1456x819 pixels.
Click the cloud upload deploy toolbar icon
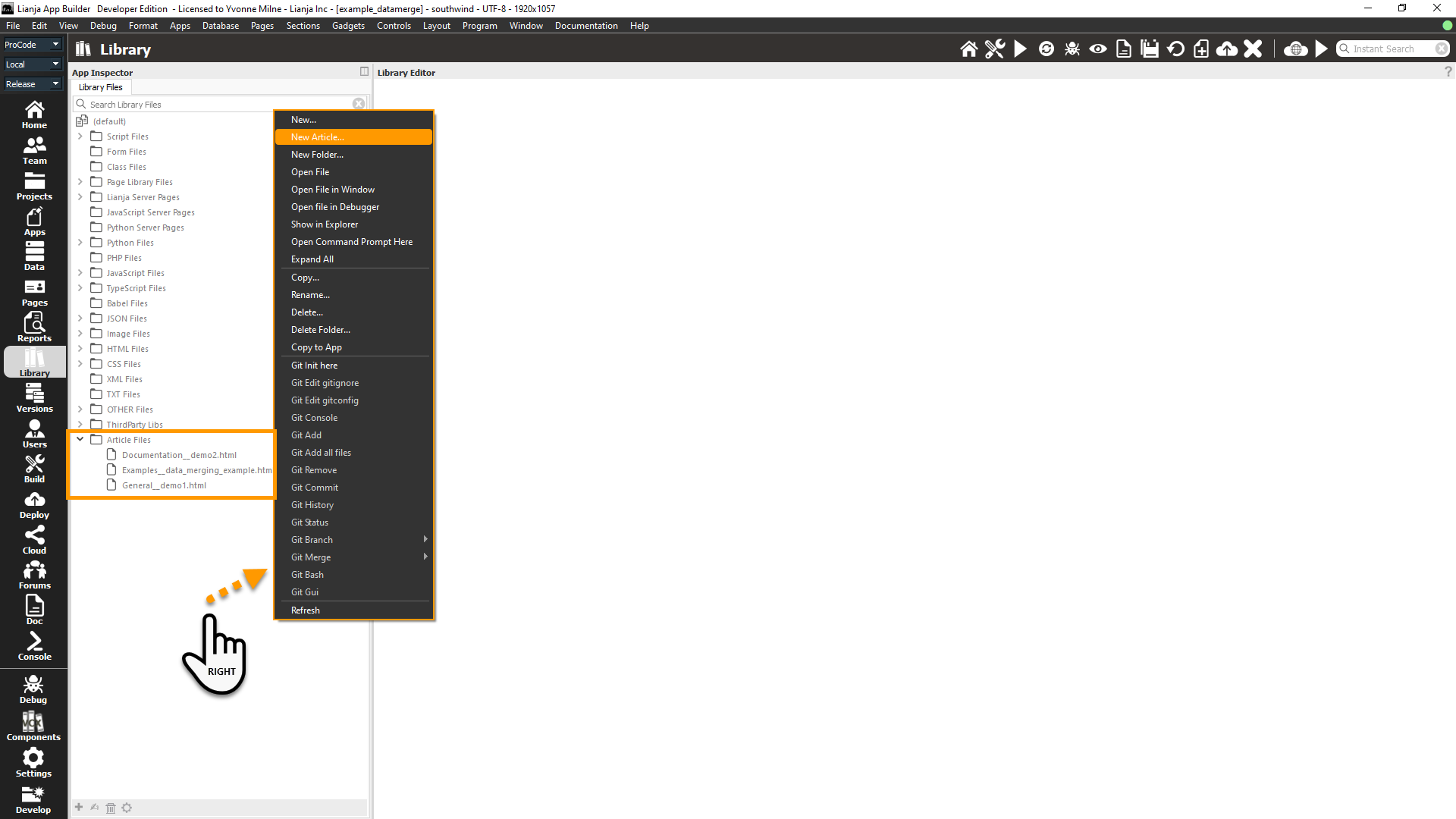[x=1226, y=49]
